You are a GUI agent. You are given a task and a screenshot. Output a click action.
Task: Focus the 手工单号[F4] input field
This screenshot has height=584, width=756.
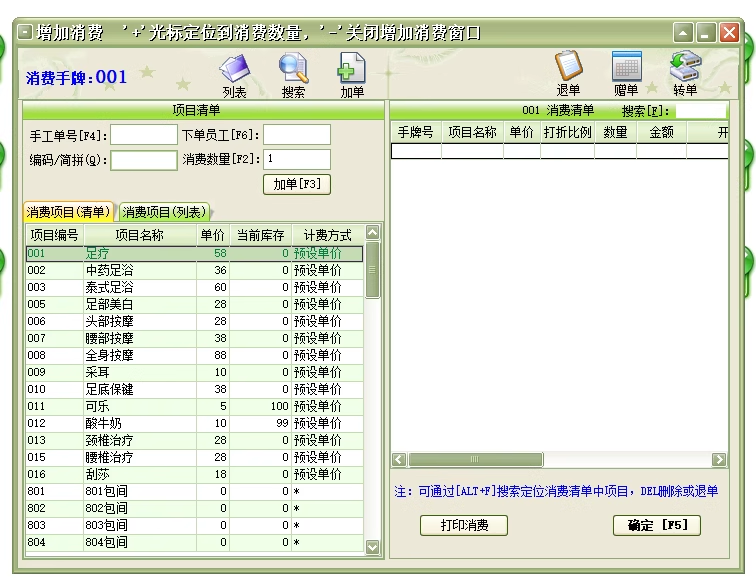(x=144, y=135)
